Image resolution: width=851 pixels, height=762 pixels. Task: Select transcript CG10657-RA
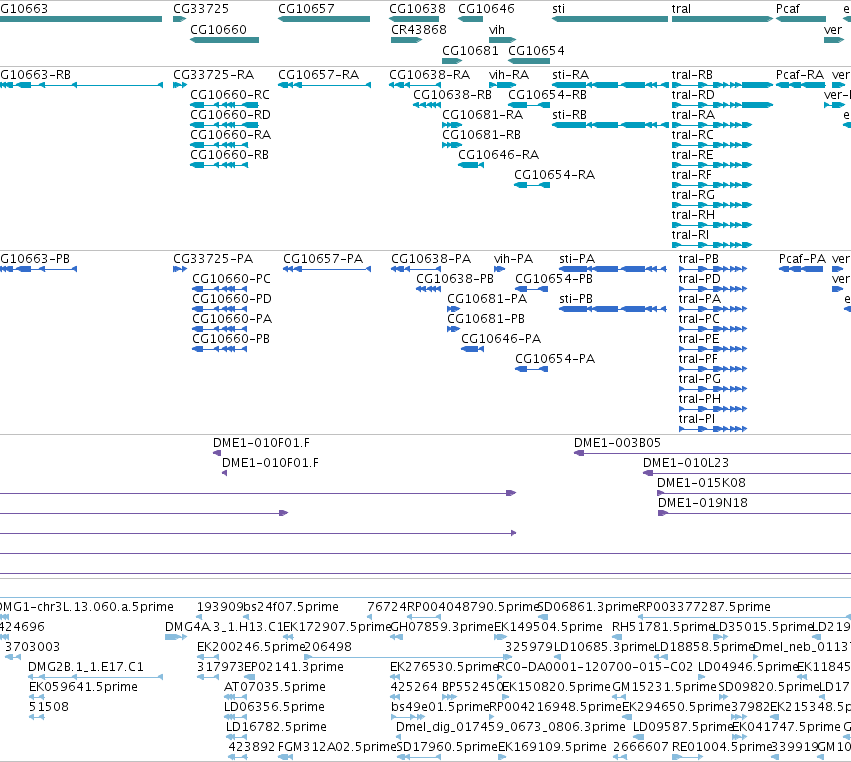(319, 74)
